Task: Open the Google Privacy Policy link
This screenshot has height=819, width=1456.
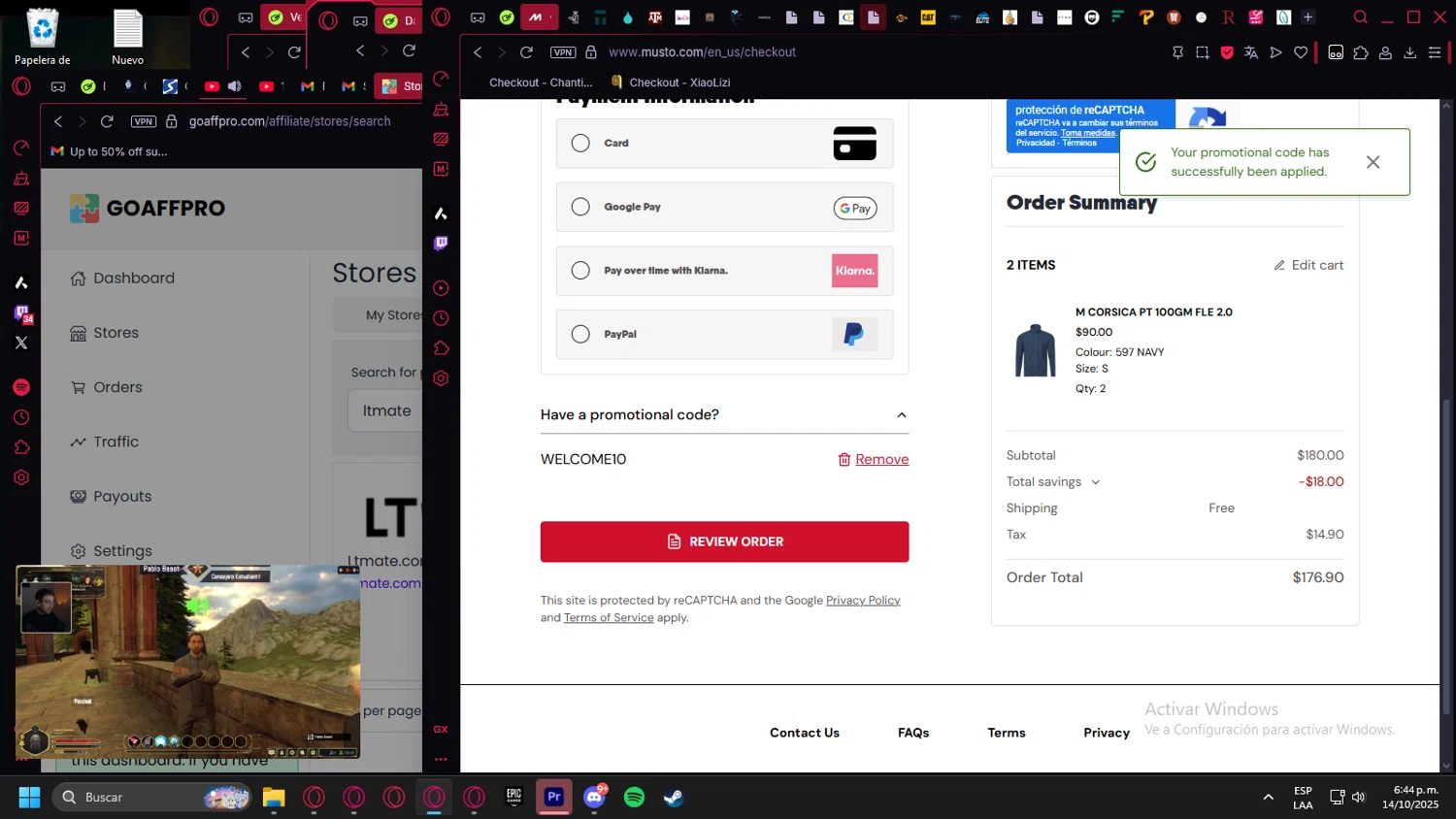Action: click(863, 601)
